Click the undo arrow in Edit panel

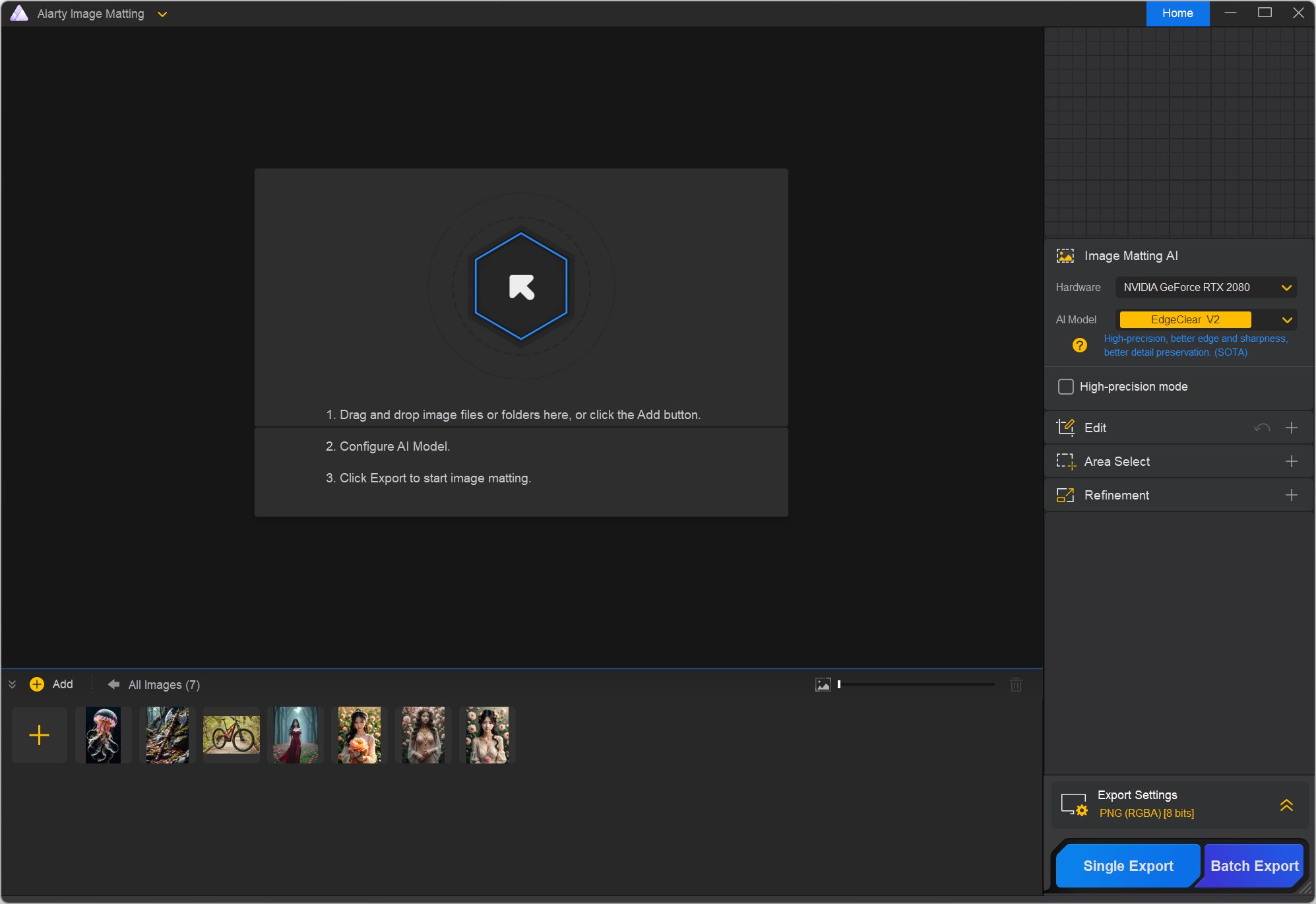(x=1261, y=428)
